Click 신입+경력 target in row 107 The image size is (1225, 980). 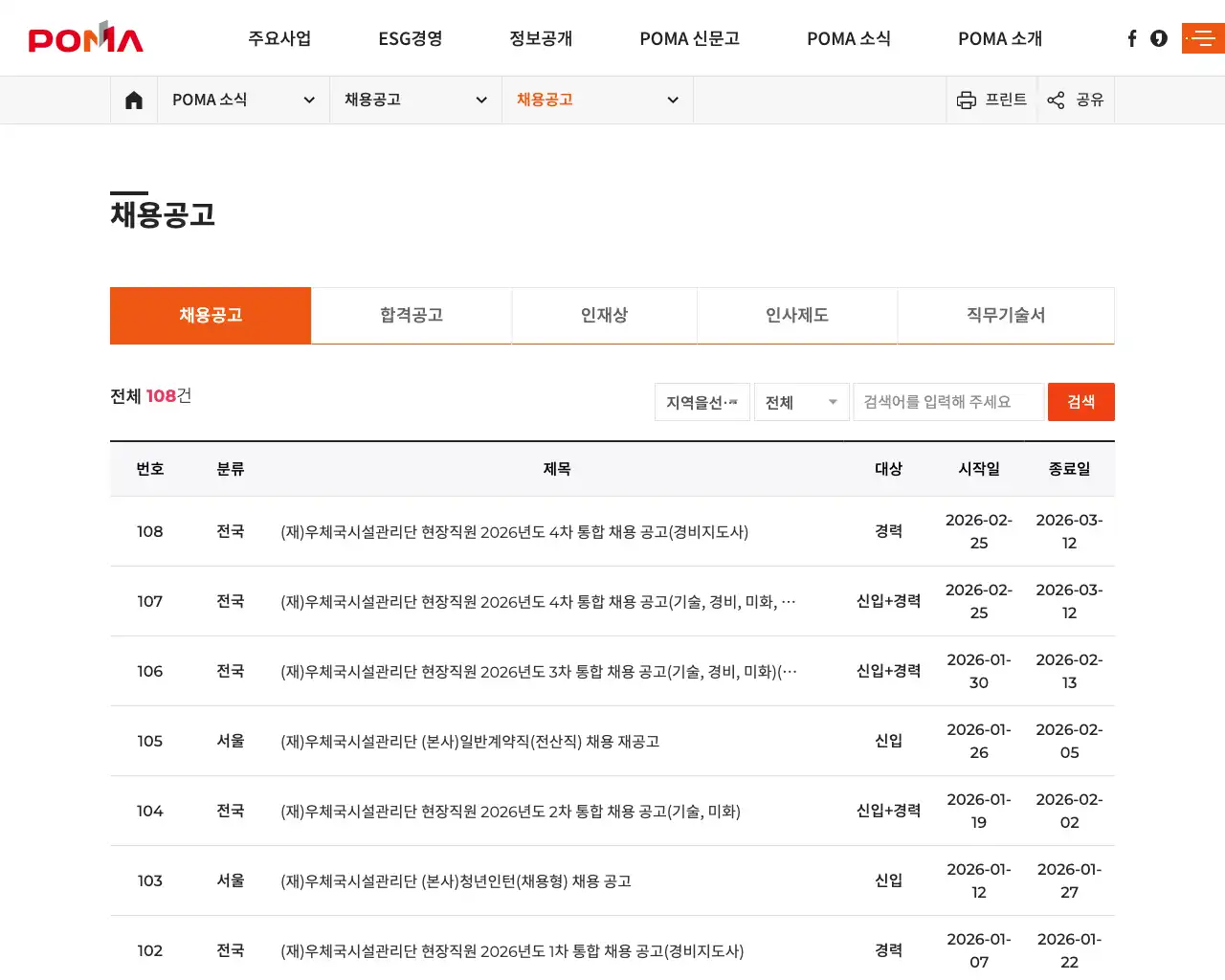tap(889, 601)
